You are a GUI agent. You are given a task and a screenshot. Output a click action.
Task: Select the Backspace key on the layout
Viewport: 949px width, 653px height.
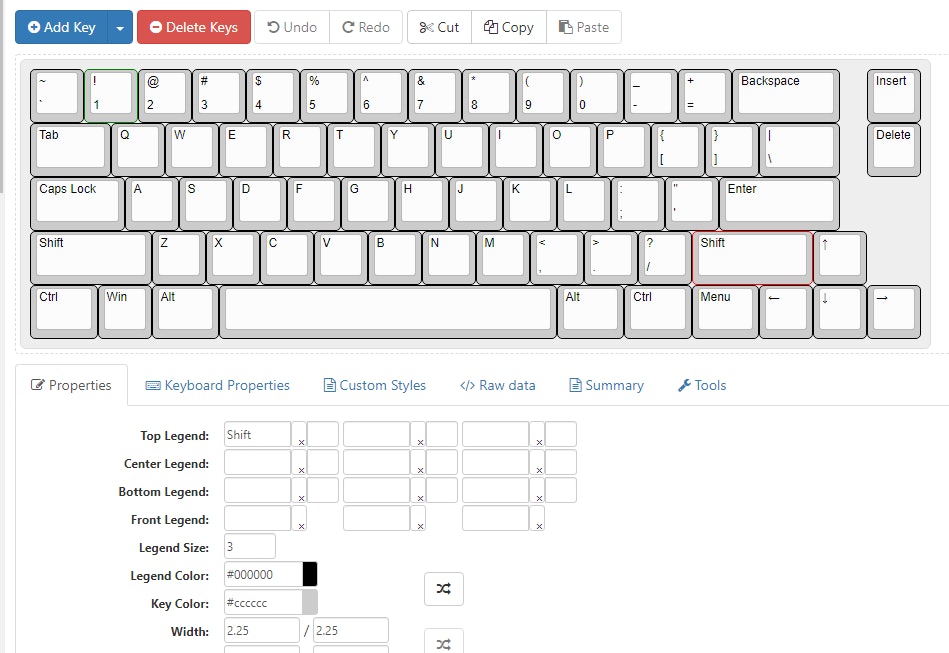coord(784,94)
